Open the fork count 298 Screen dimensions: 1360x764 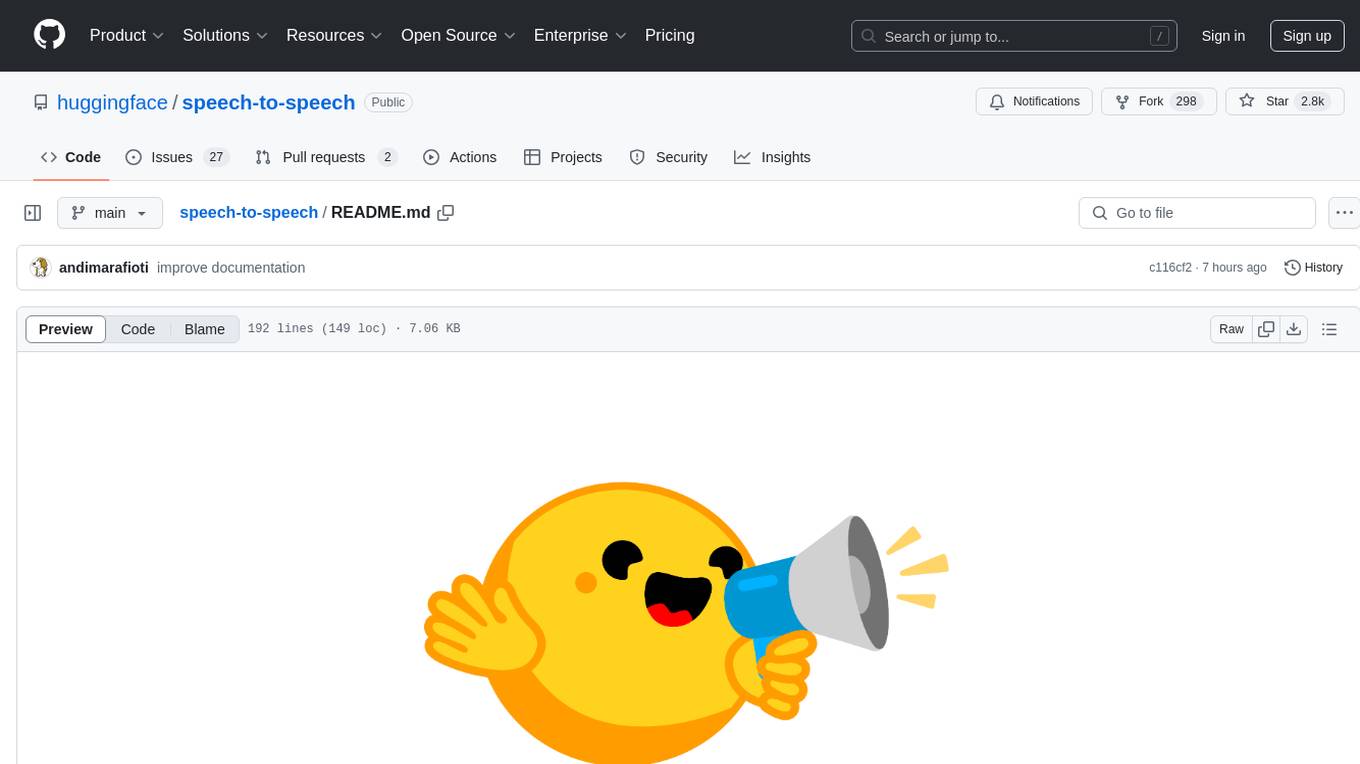[1187, 101]
